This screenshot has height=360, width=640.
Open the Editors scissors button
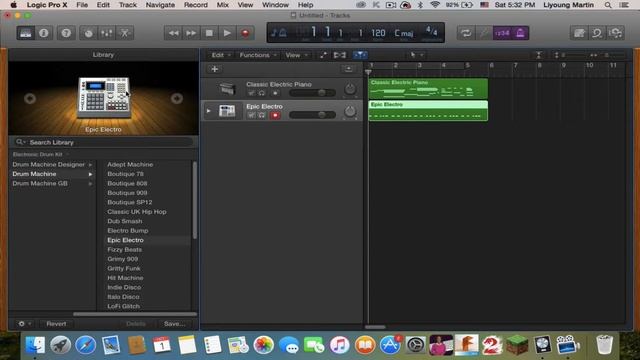pos(124,33)
